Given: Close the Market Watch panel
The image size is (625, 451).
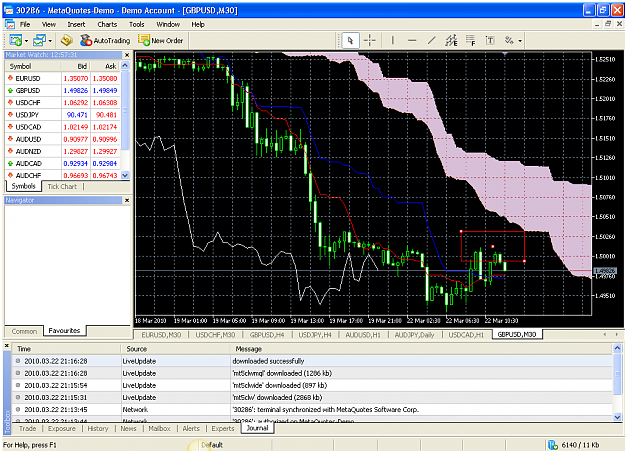Looking at the screenshot, I should [127, 55].
